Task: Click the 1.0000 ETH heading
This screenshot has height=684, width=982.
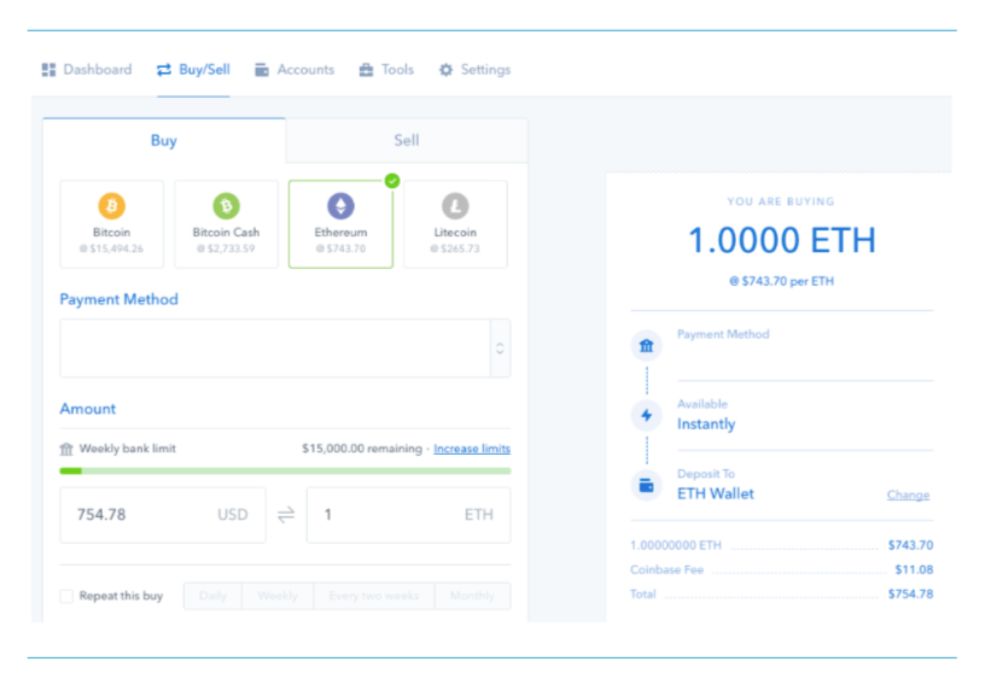Action: [x=782, y=241]
